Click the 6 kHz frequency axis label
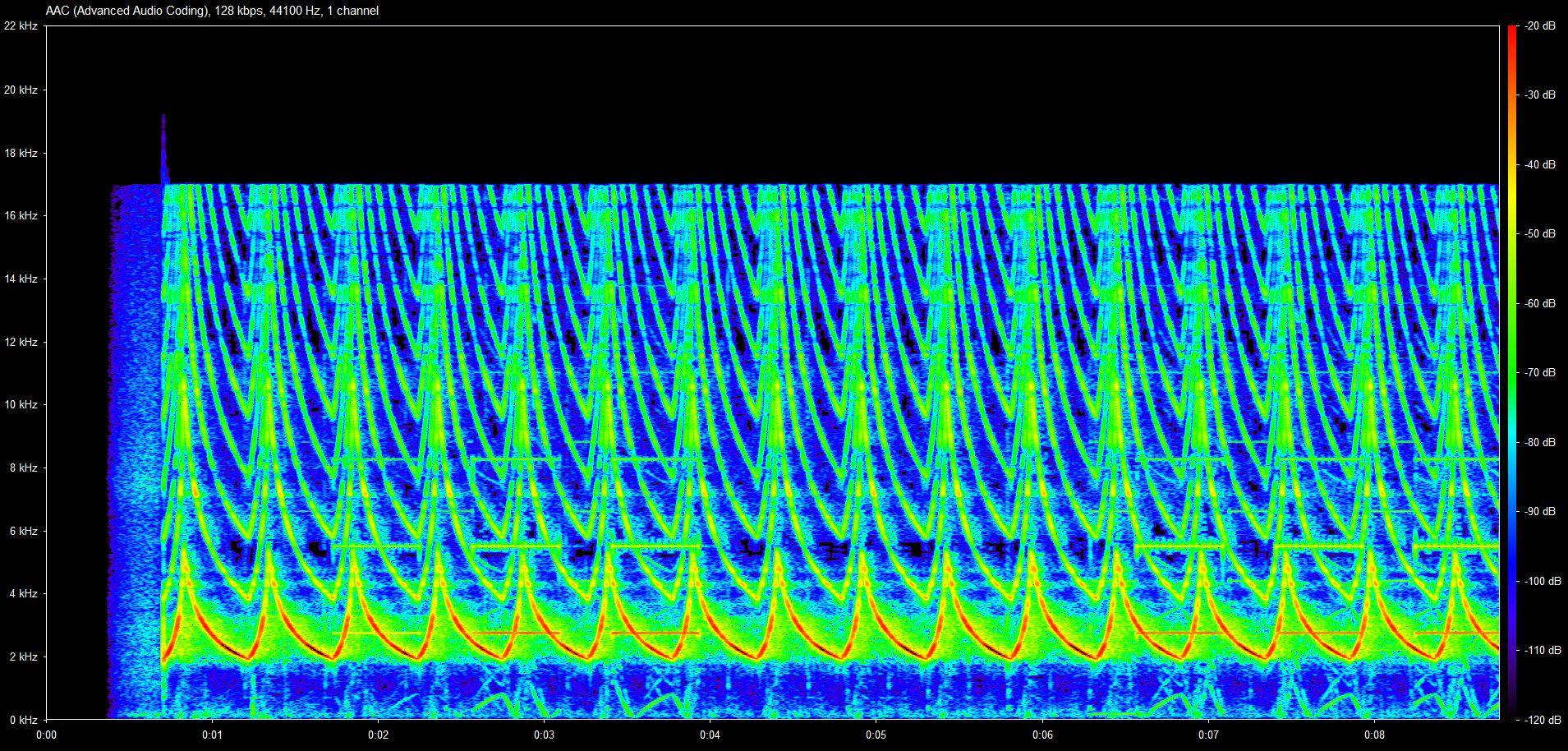This screenshot has height=751, width=1568. tap(24, 531)
